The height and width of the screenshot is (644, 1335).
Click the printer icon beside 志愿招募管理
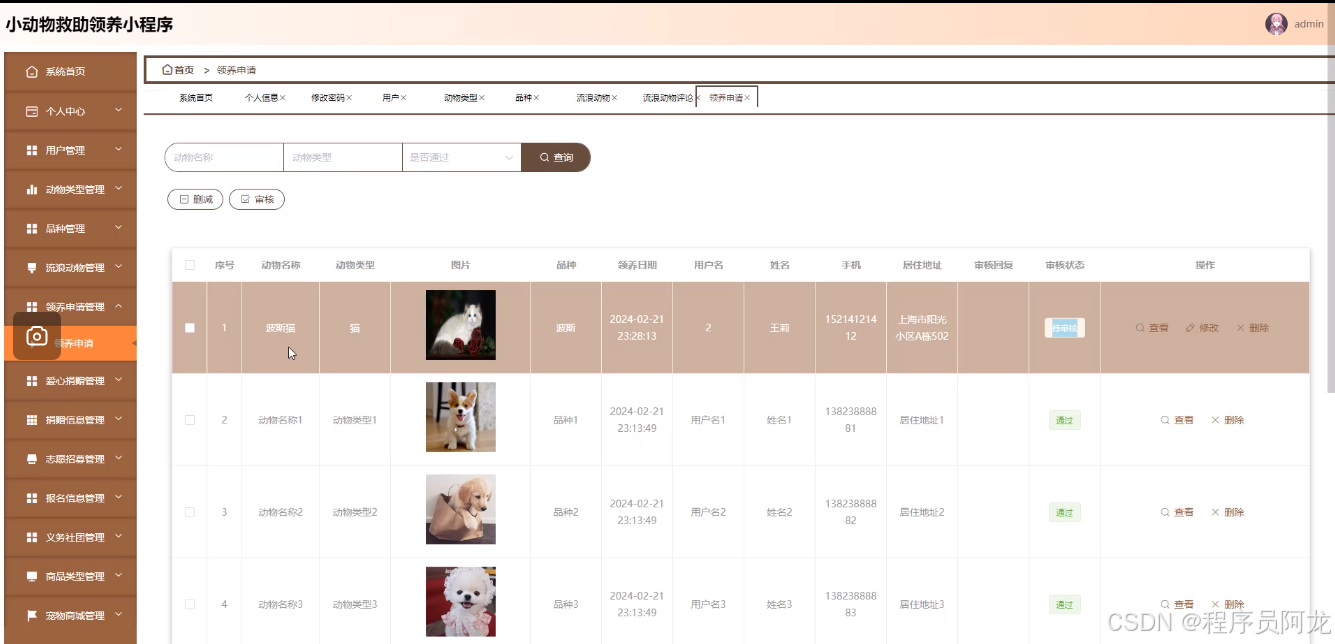coord(32,459)
